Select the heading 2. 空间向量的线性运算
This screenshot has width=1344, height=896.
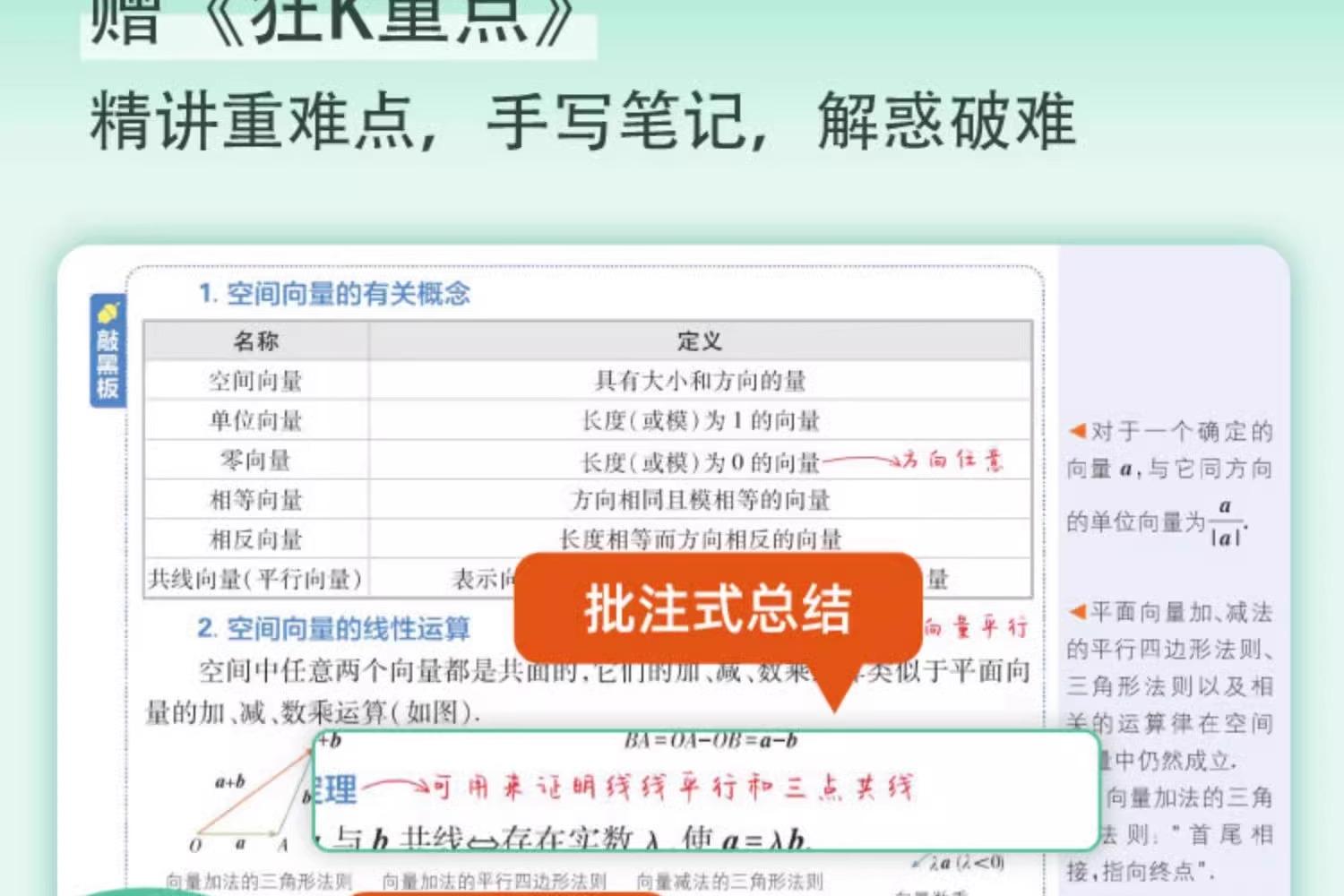point(333,628)
